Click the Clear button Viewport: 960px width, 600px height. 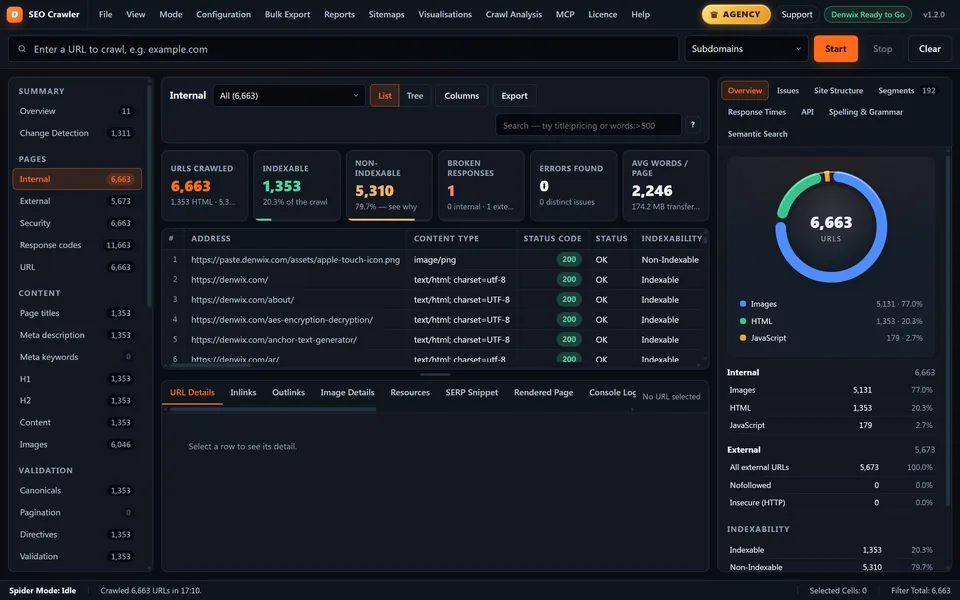click(x=929, y=49)
